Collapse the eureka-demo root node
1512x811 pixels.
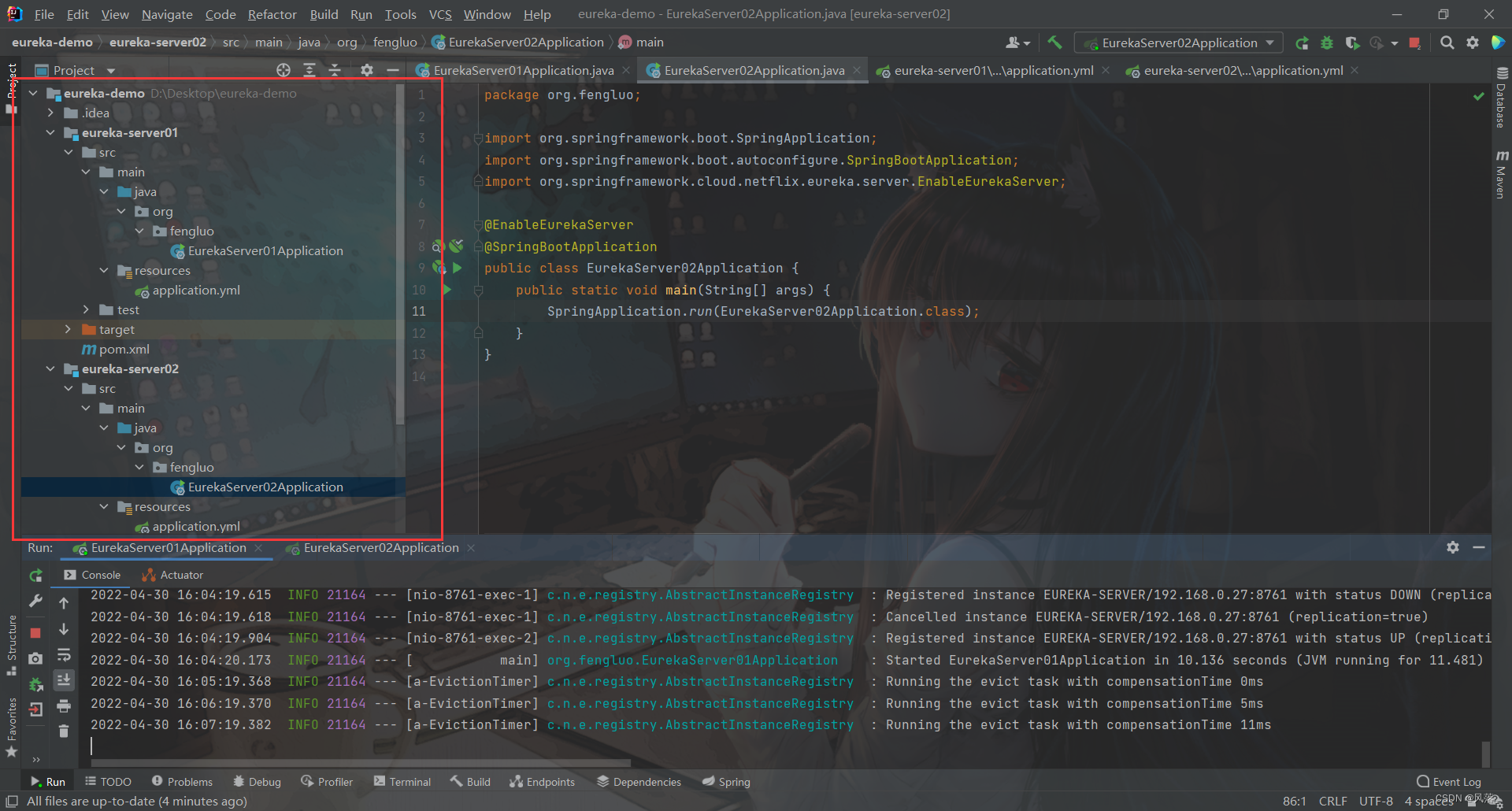coord(33,93)
